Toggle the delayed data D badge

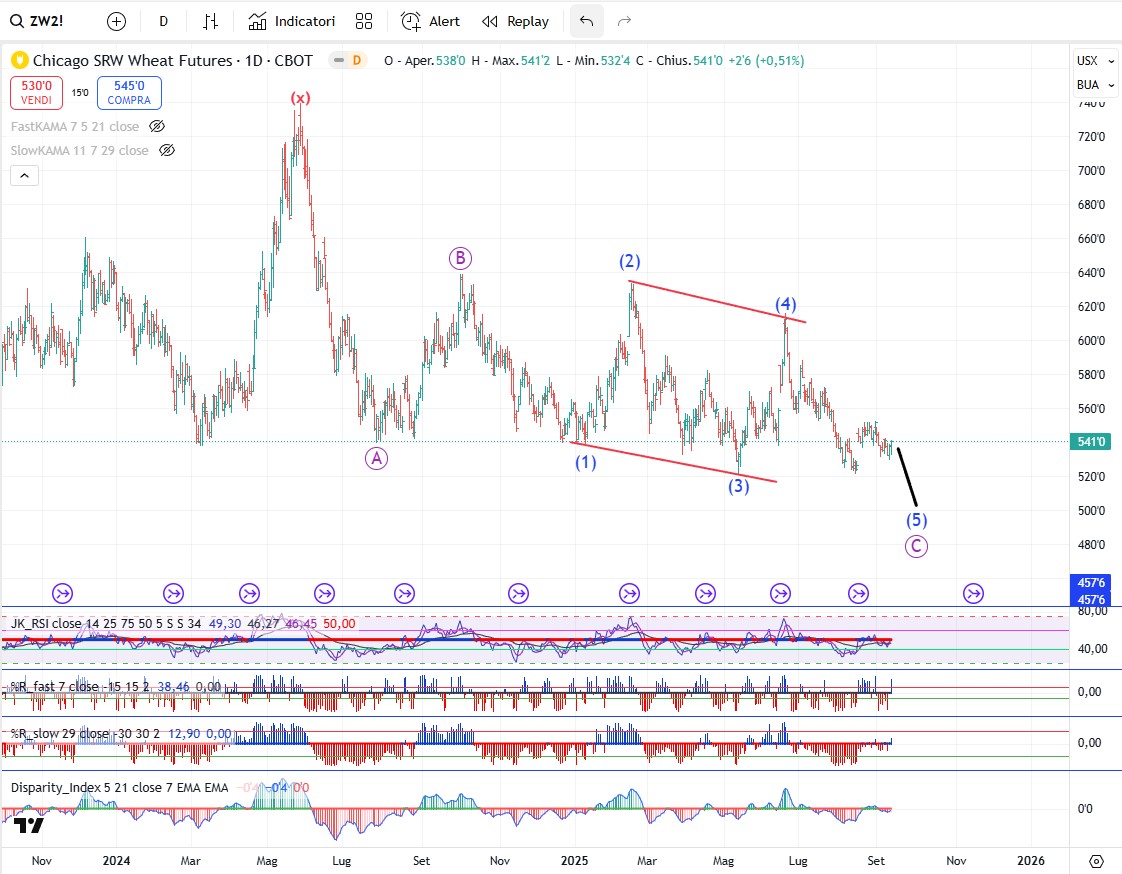click(x=356, y=60)
